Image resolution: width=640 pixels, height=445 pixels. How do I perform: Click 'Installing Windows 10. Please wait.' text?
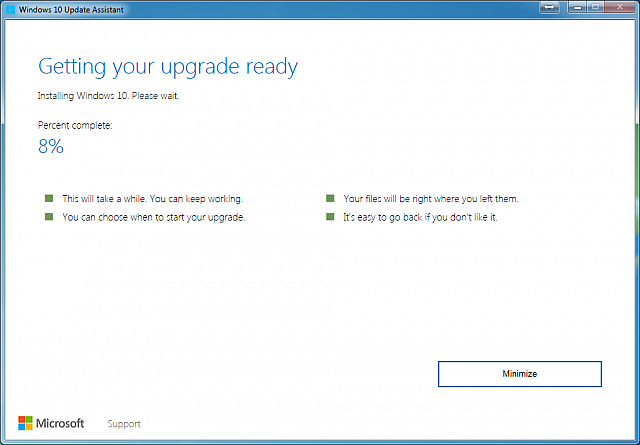[x=109, y=96]
